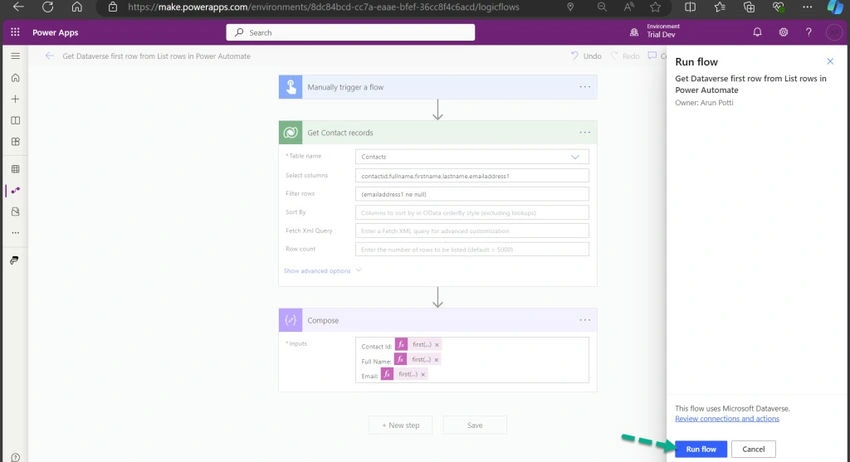The image size is (850, 462).
Task: Remove the Full Name expression token
Action: pos(436,360)
